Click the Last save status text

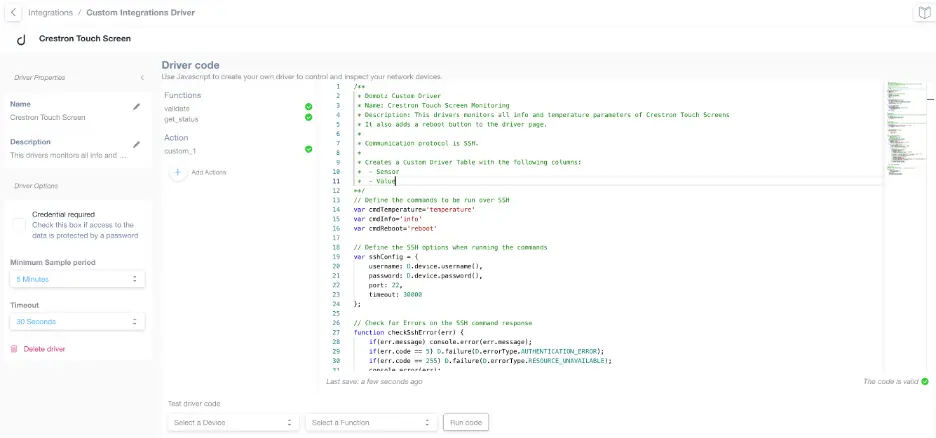374,381
